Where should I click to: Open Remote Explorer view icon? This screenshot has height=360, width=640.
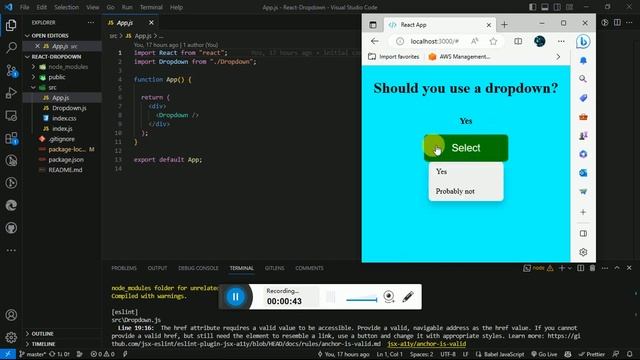pyautogui.click(x=11, y=116)
